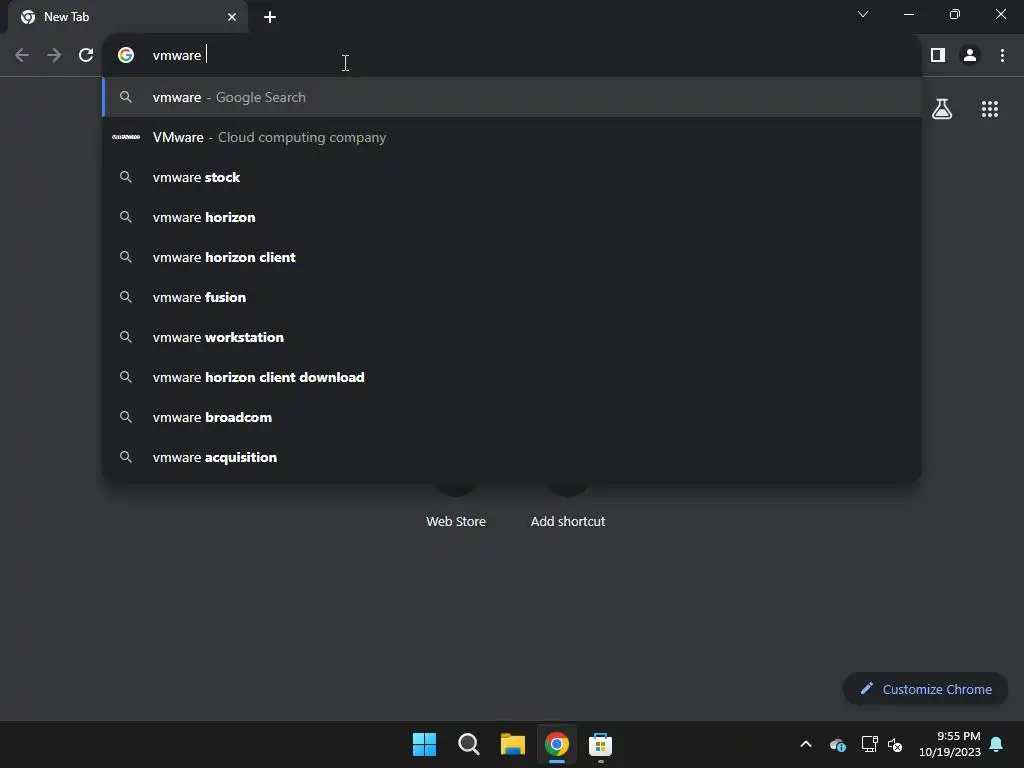Click the Customize Chrome button
Viewport: 1024px width, 768px height.
pyautogui.click(x=925, y=689)
